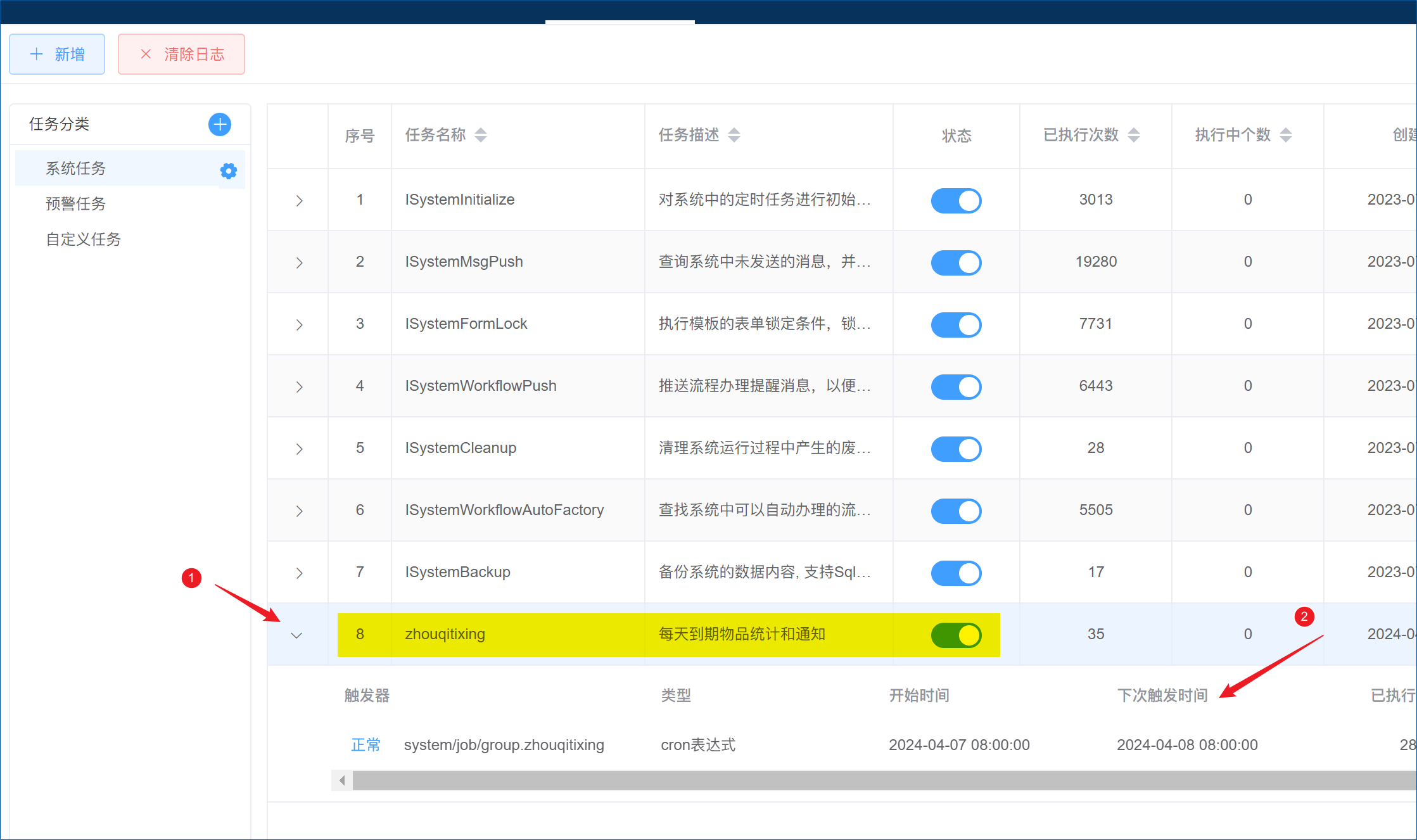Viewport: 1417px width, 840px height.
Task: Click the 新增 button
Action: pos(57,54)
